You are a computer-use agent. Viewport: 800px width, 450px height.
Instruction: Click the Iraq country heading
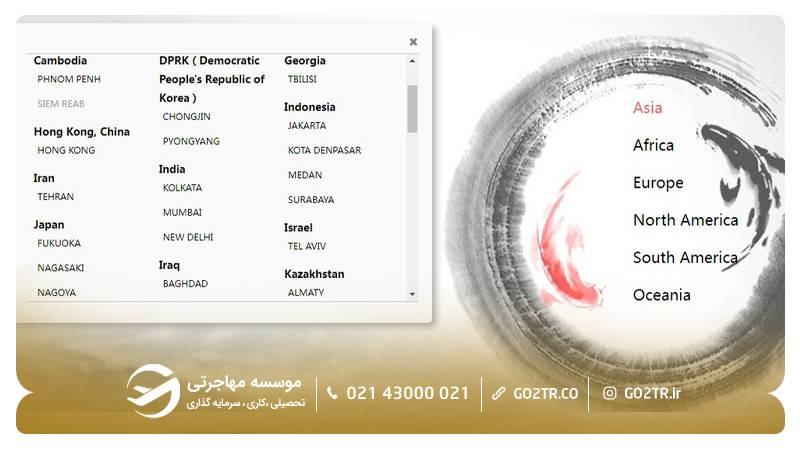point(169,265)
